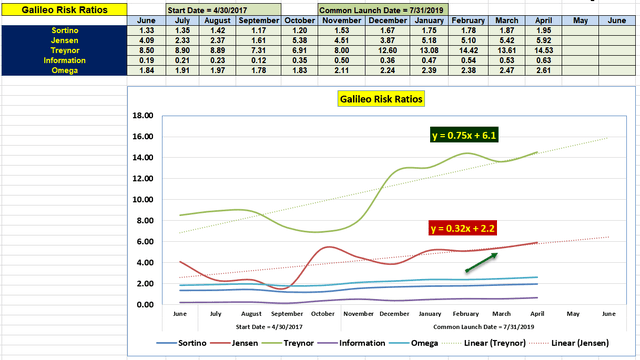Click the February column header

[468, 20]
